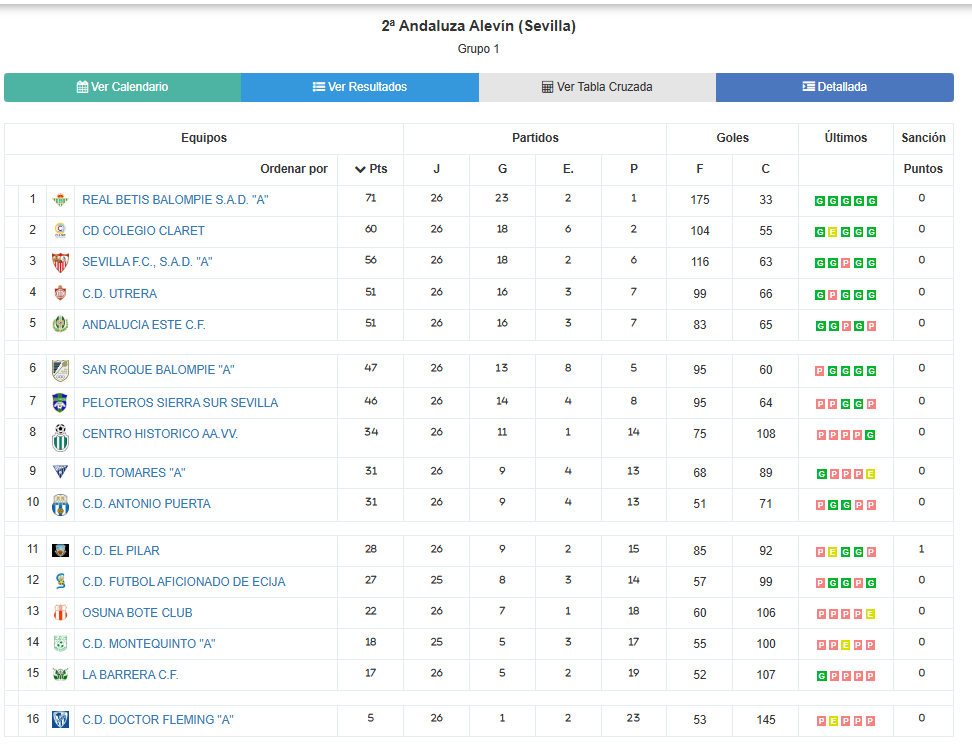Viewport: 972px width, 745px height.
Task: Click the yellow E result box for Doctor Fleming
Action: pos(834,721)
